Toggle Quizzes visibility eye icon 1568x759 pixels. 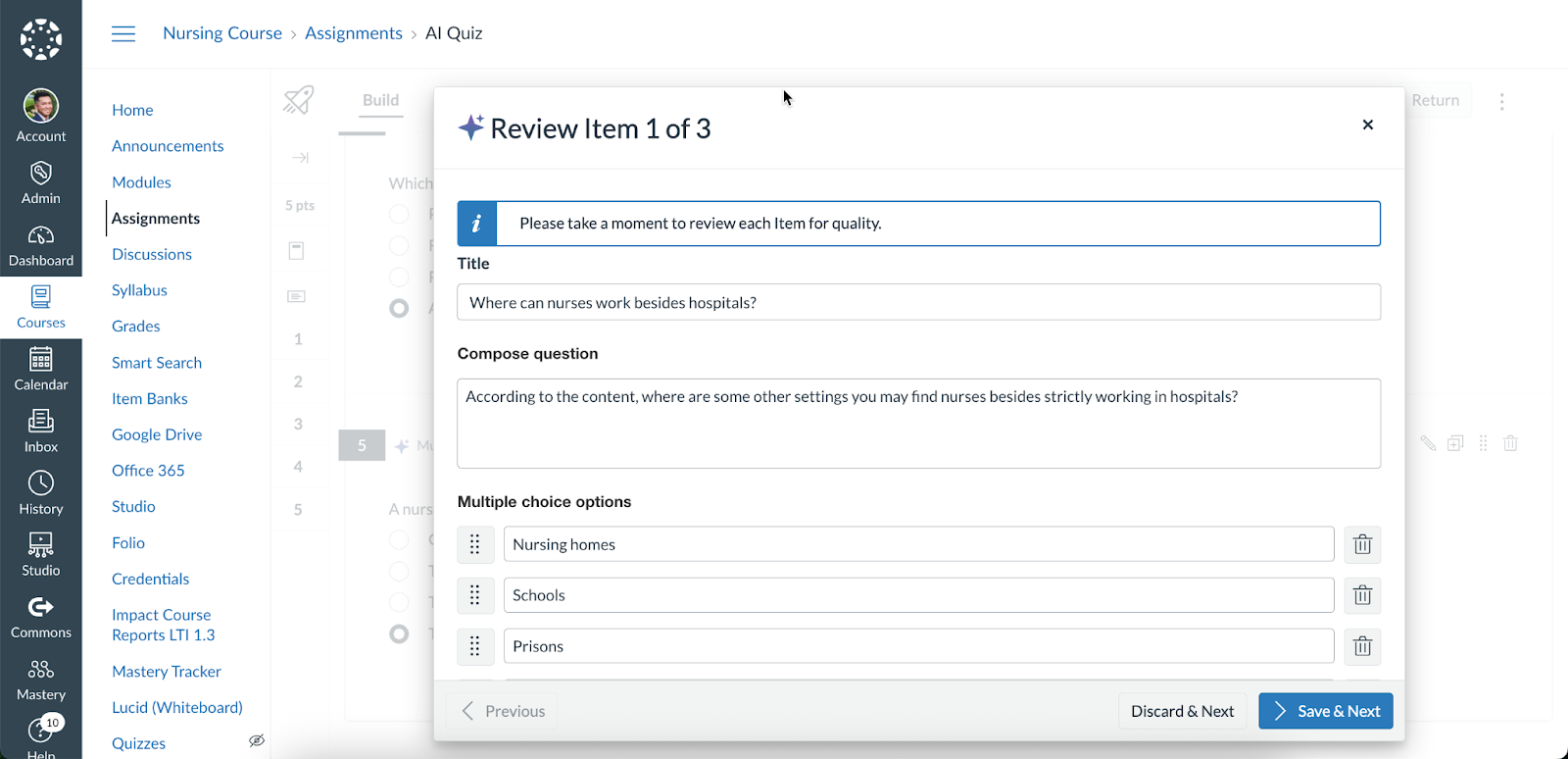[x=257, y=741]
